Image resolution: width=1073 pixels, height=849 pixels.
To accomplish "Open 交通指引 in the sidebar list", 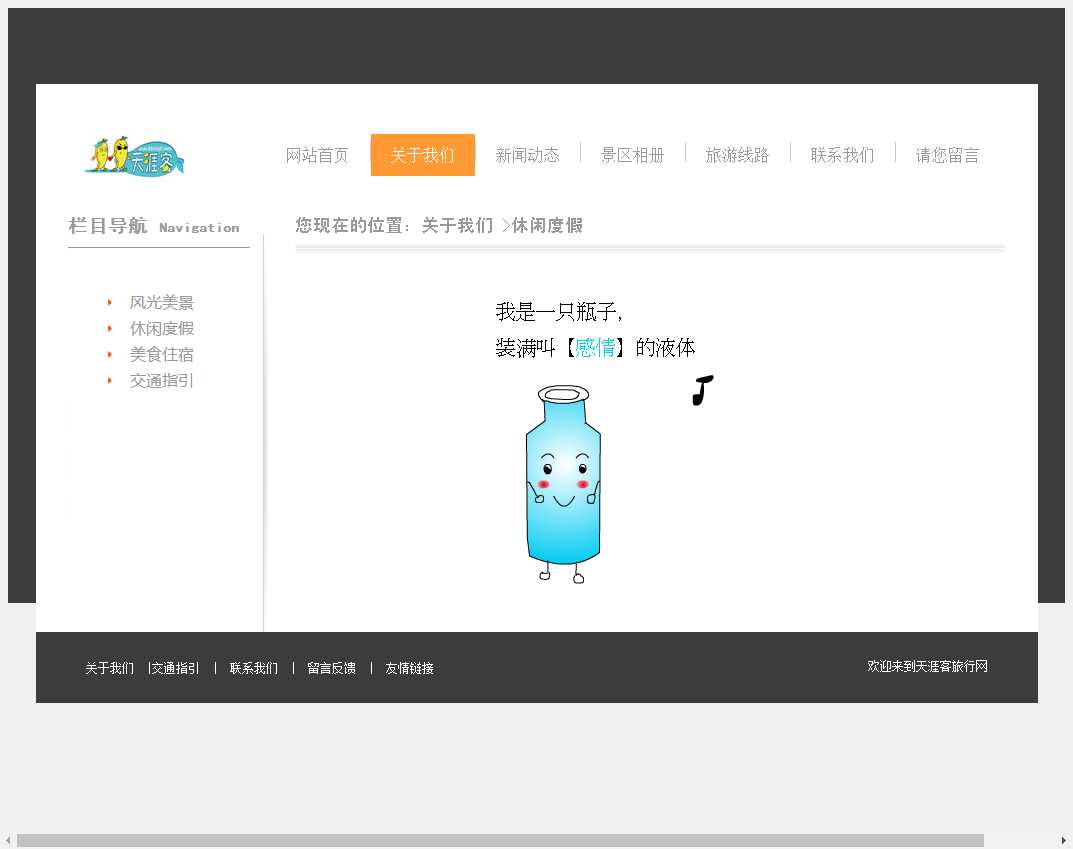I will (x=161, y=381).
